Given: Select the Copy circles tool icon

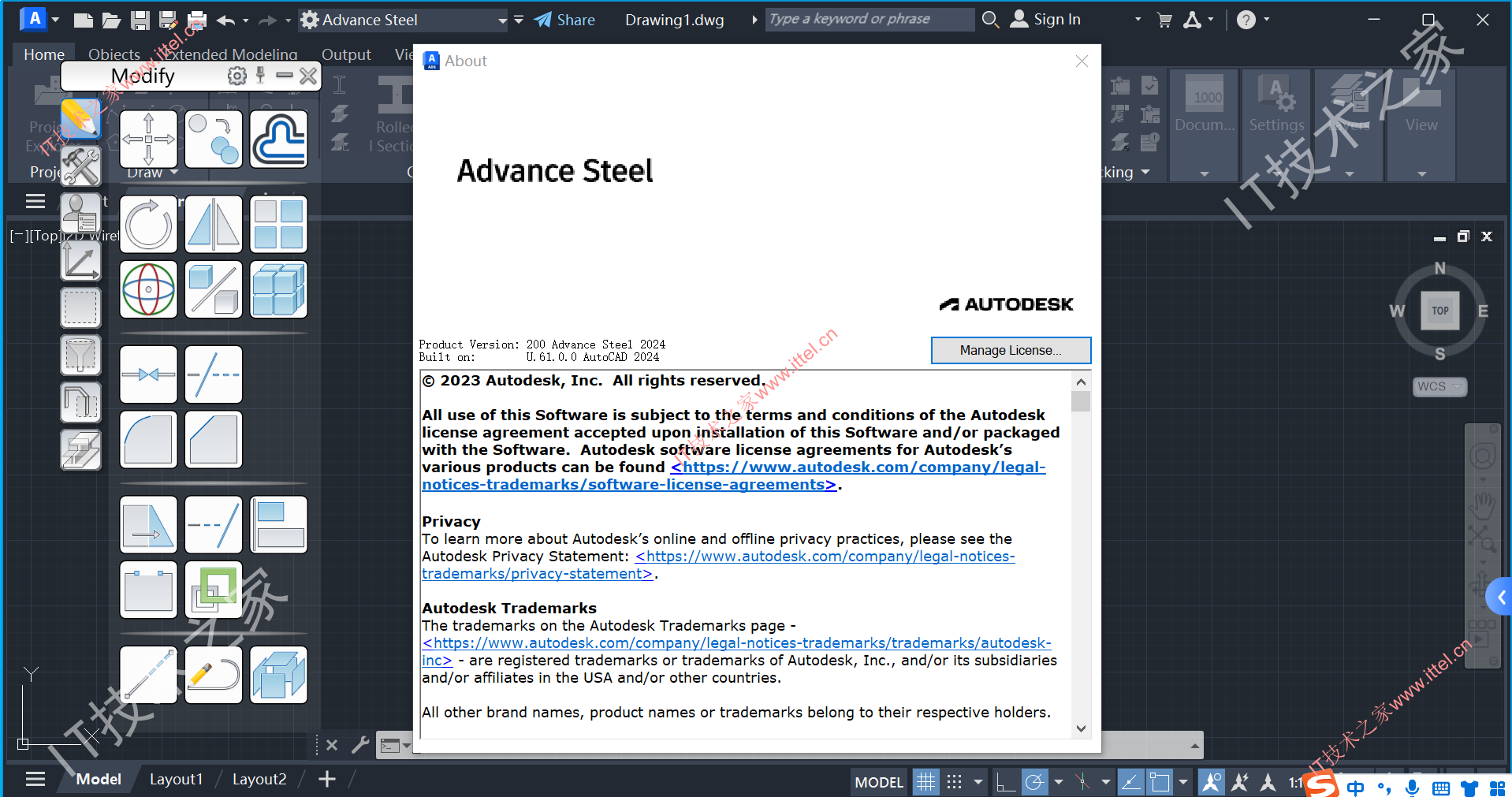Looking at the screenshot, I should 214,140.
